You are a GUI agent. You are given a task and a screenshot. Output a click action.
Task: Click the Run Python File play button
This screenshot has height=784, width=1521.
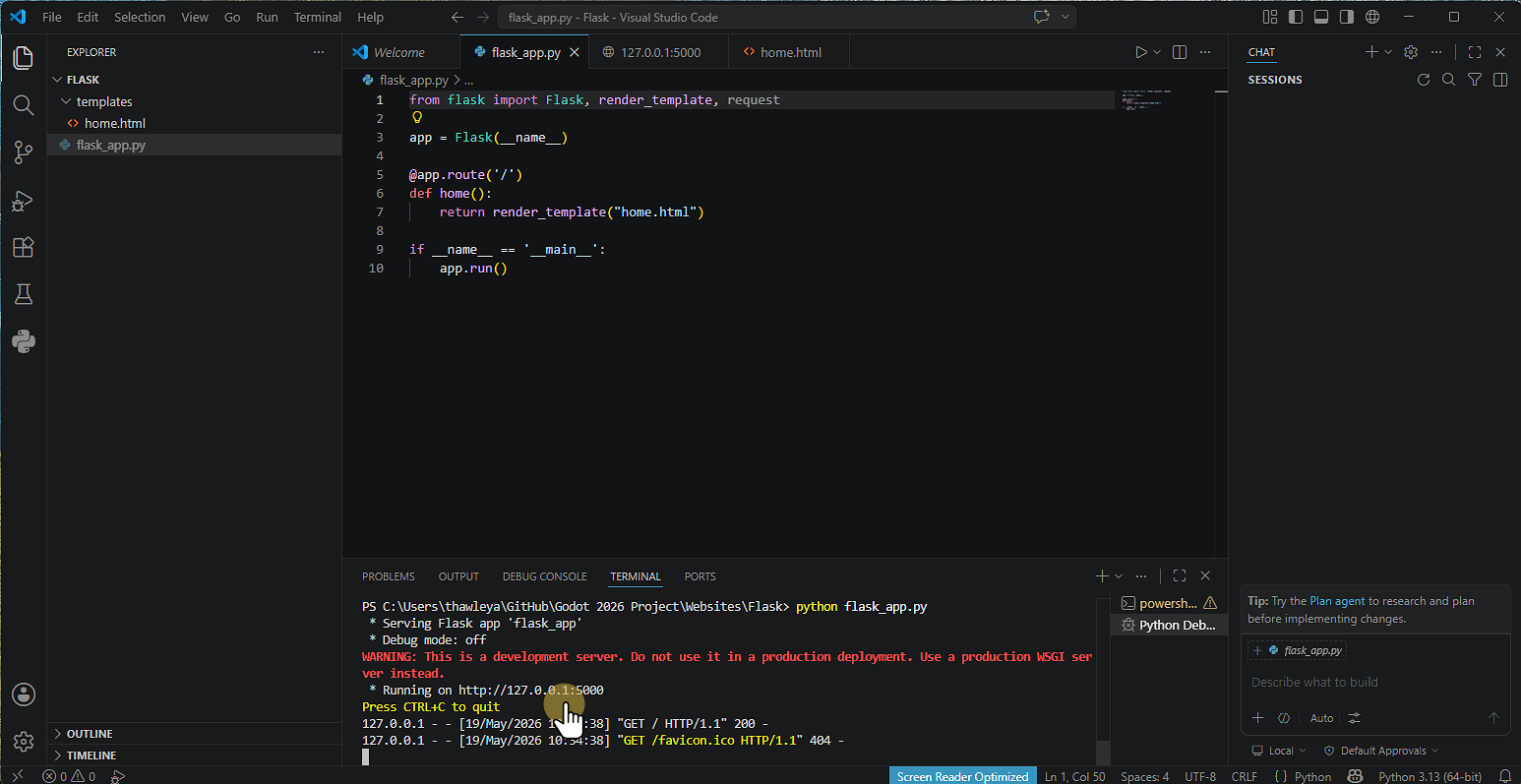(1140, 52)
